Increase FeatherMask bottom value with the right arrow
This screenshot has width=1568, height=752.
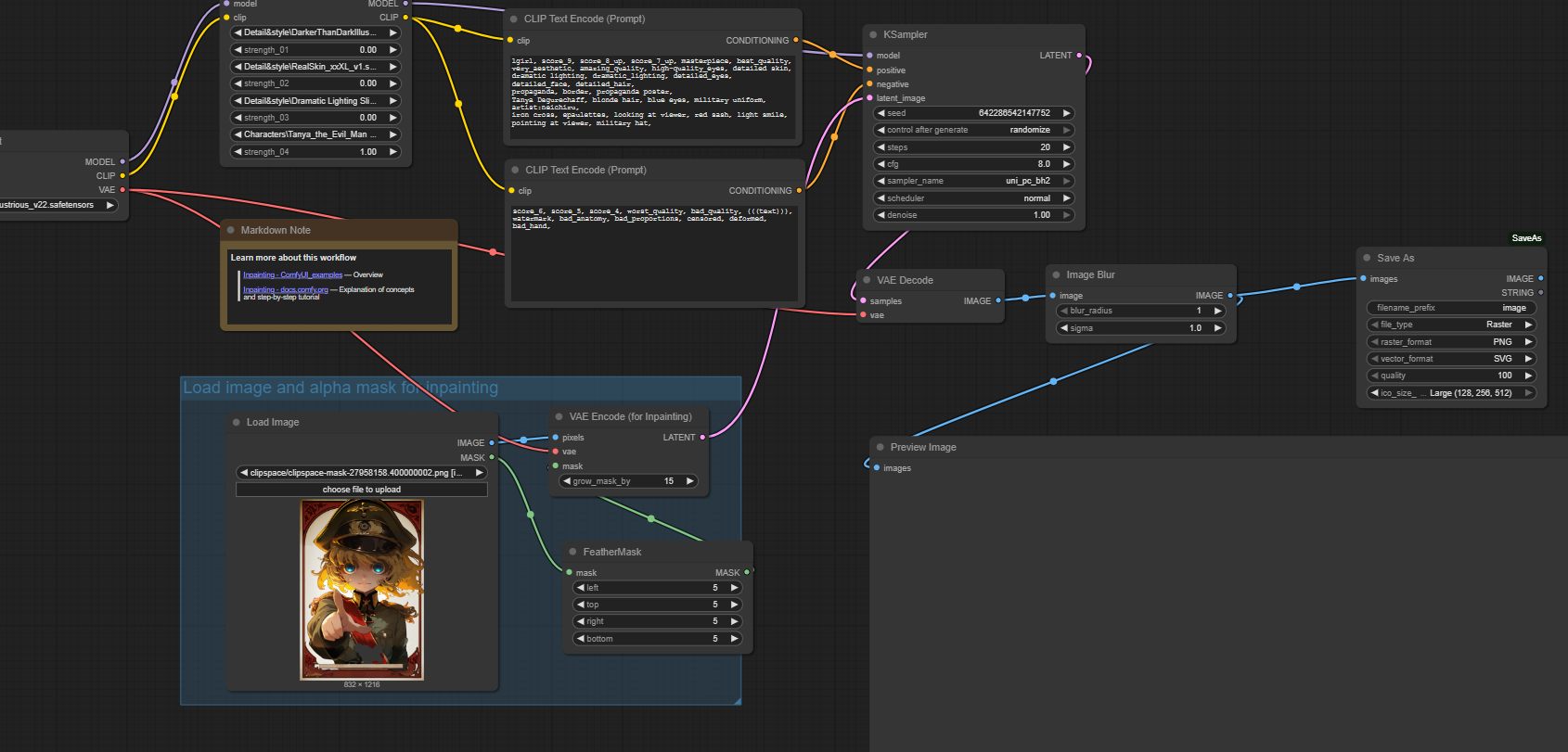[x=734, y=639]
